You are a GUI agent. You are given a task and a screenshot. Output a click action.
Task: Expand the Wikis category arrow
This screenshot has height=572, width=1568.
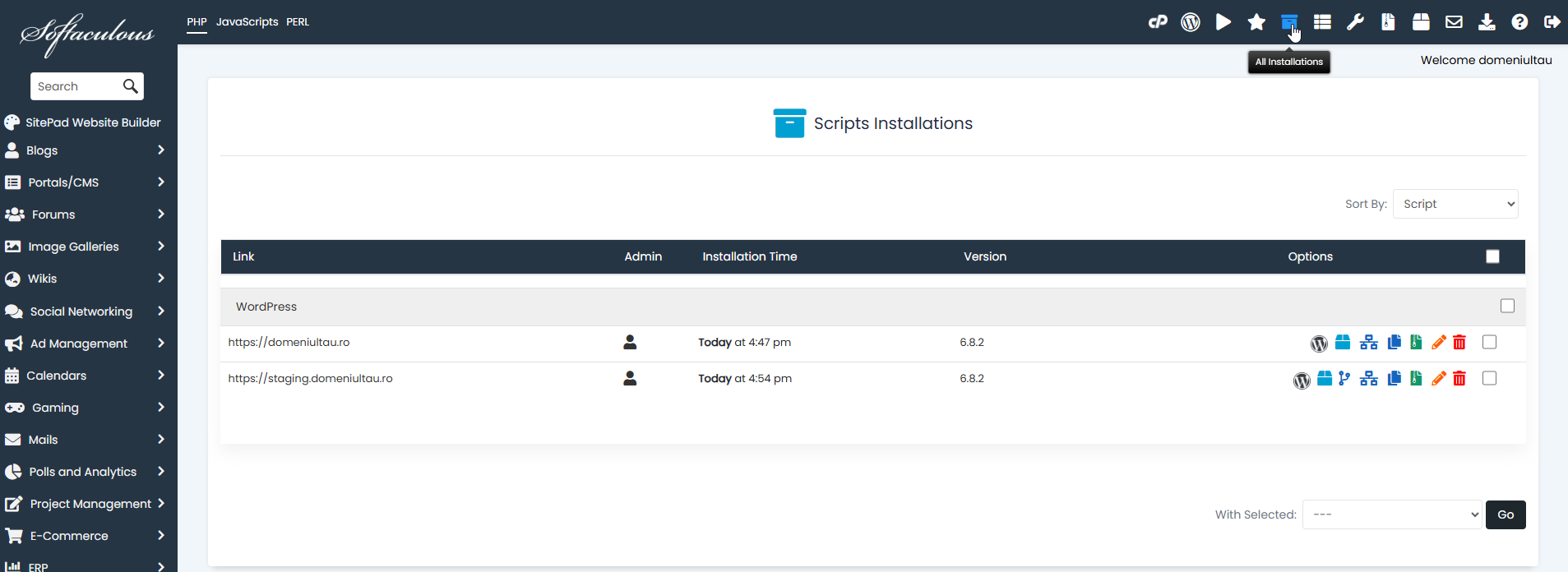[161, 278]
